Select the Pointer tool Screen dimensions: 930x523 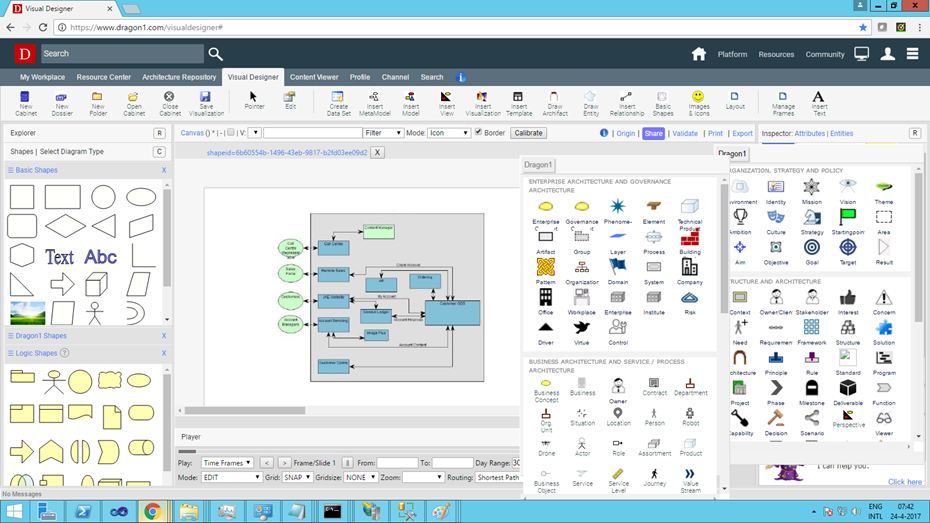(253, 100)
